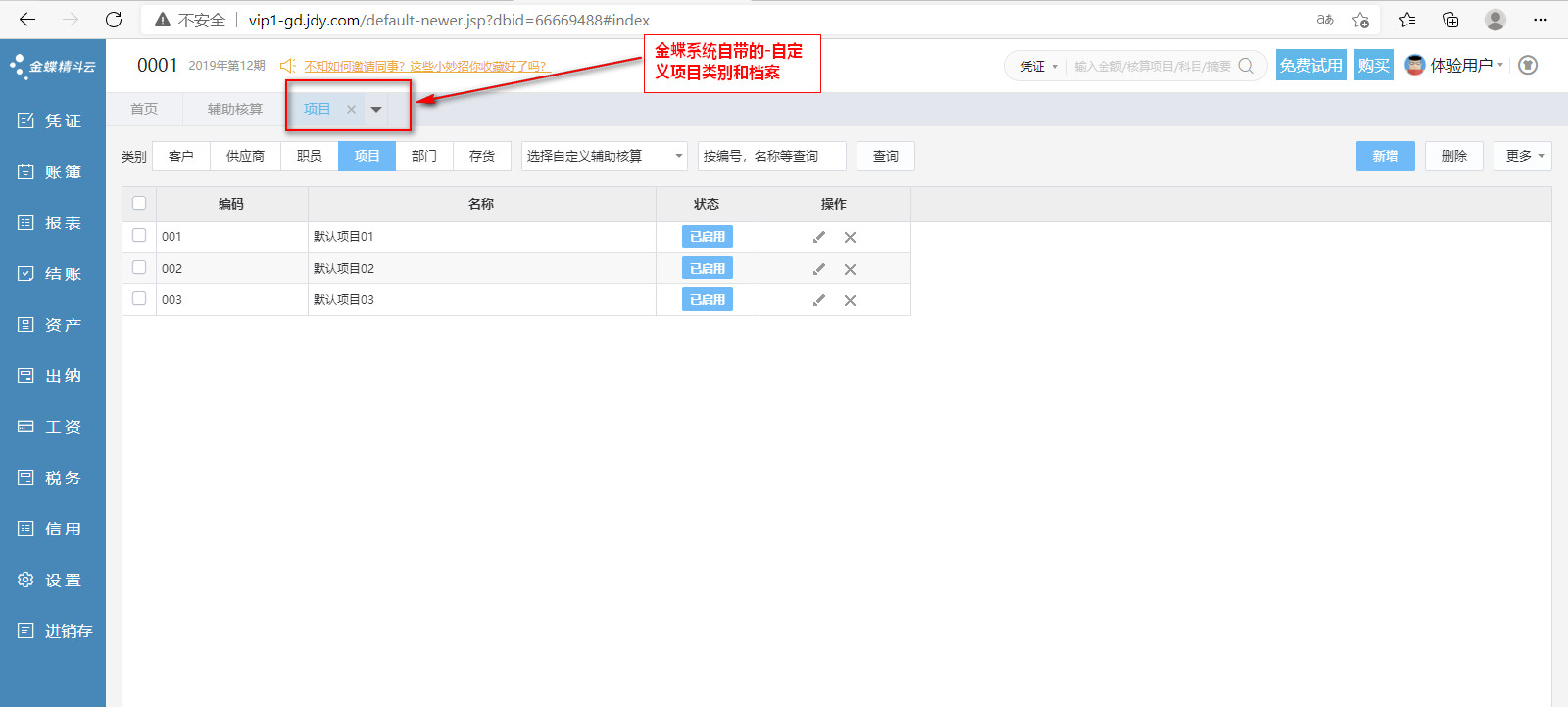Open the 凭证 search type dropdown

[x=1039, y=66]
